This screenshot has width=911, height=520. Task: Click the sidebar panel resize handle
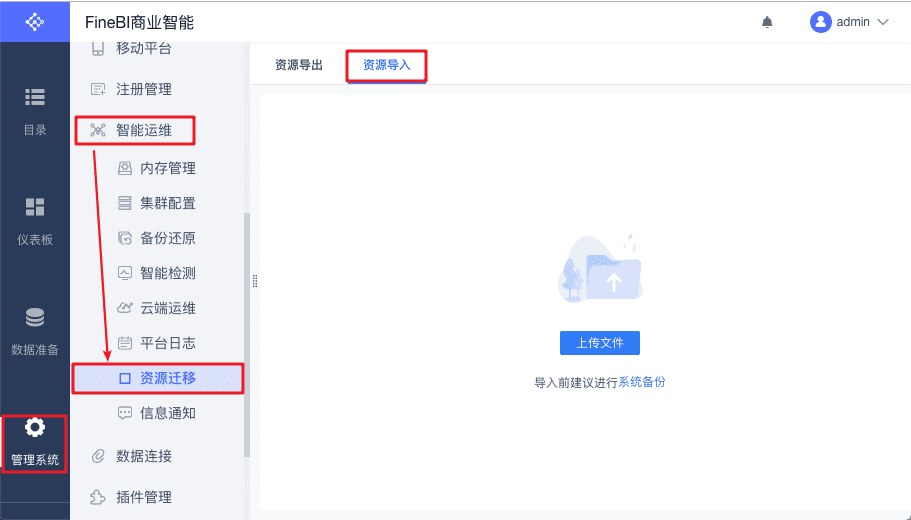(x=255, y=281)
